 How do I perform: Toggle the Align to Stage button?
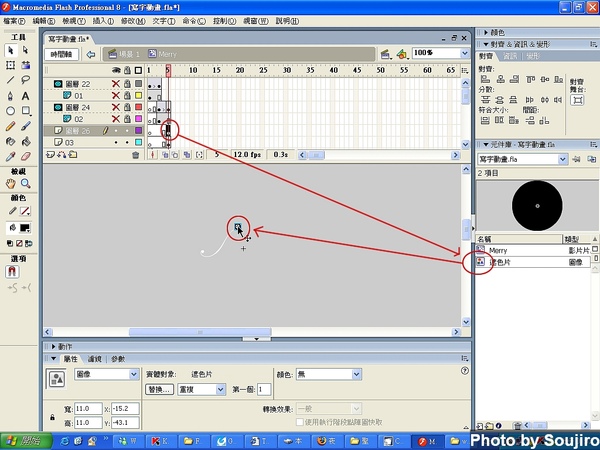pyautogui.click(x=577, y=101)
